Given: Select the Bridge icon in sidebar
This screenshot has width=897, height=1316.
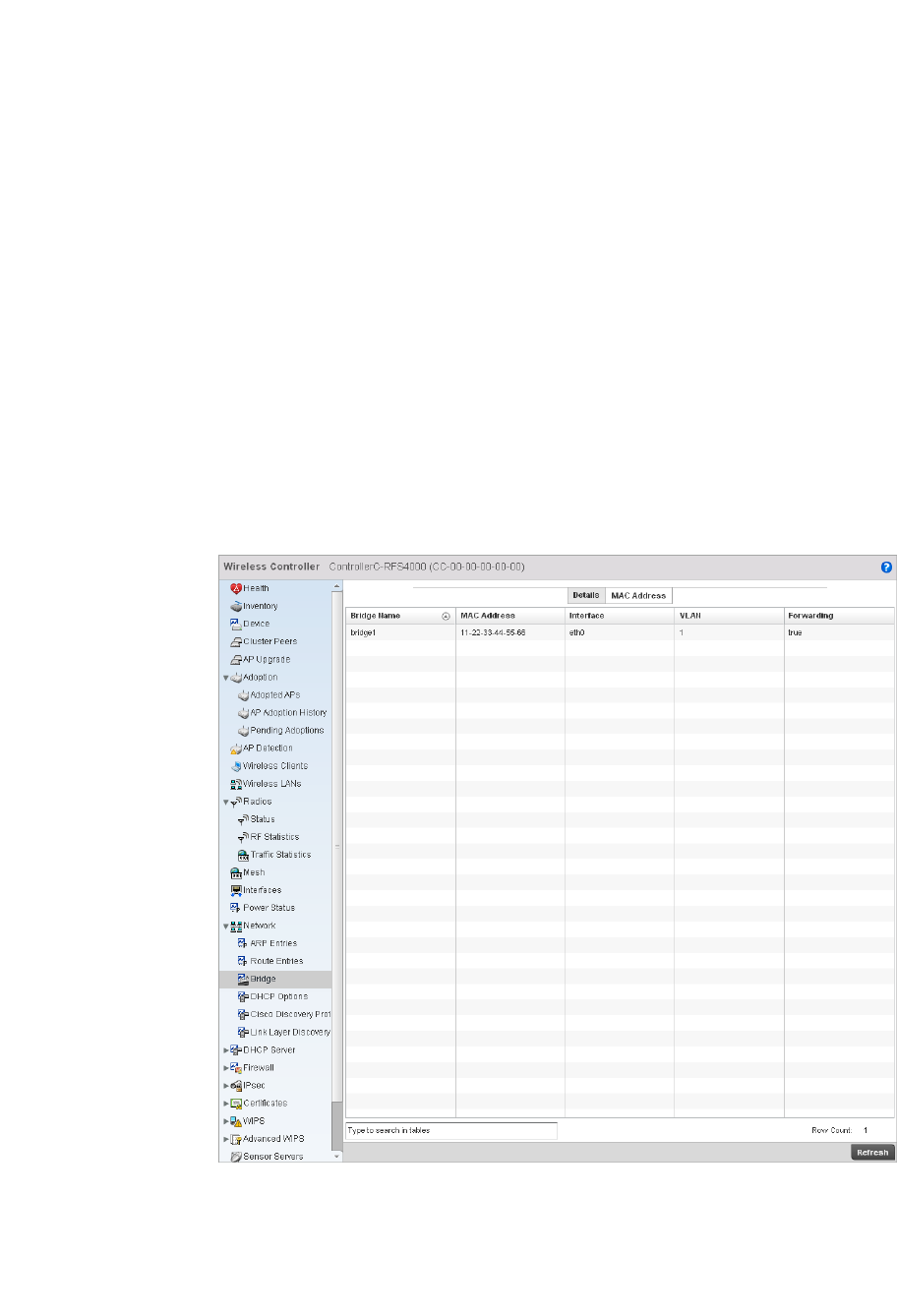Looking at the screenshot, I should tap(243, 979).
